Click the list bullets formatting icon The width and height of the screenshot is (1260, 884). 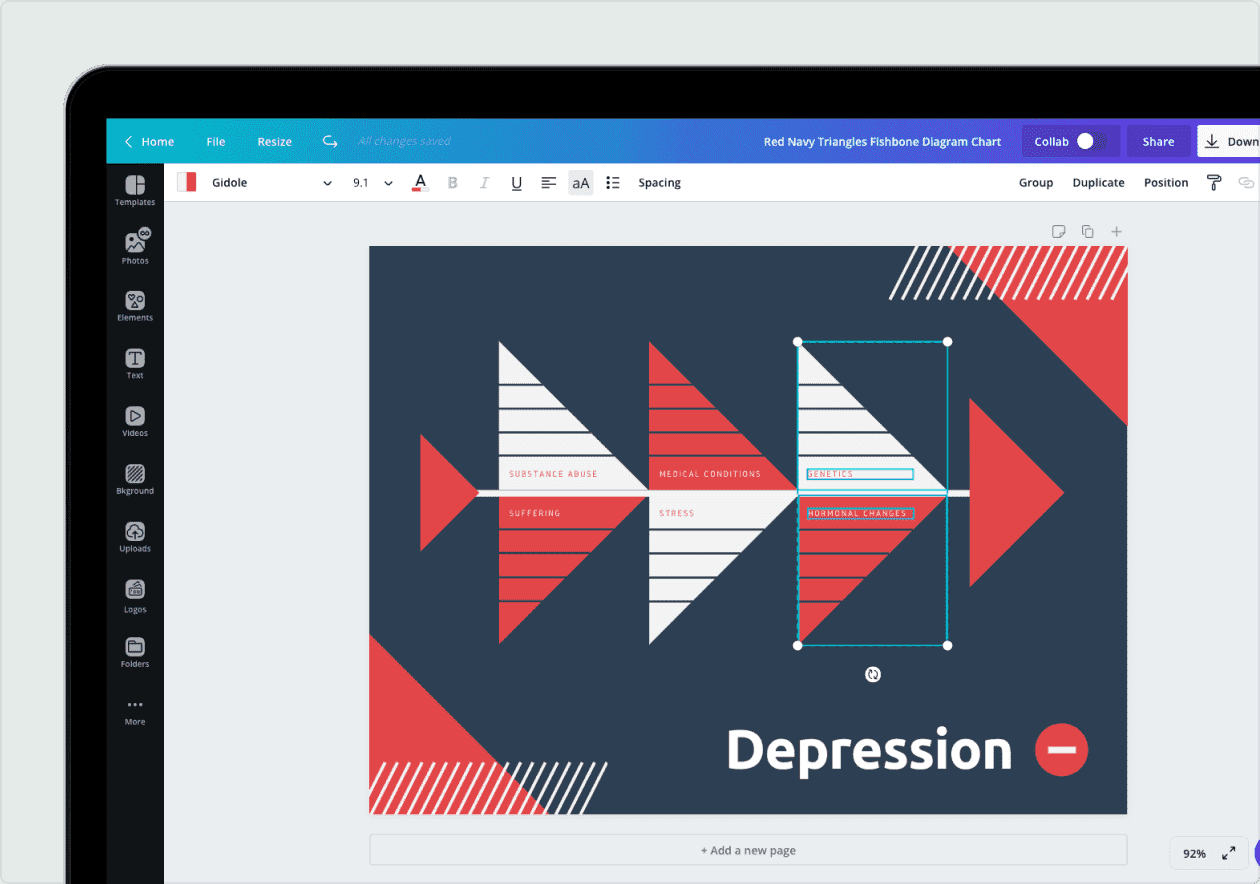point(613,183)
